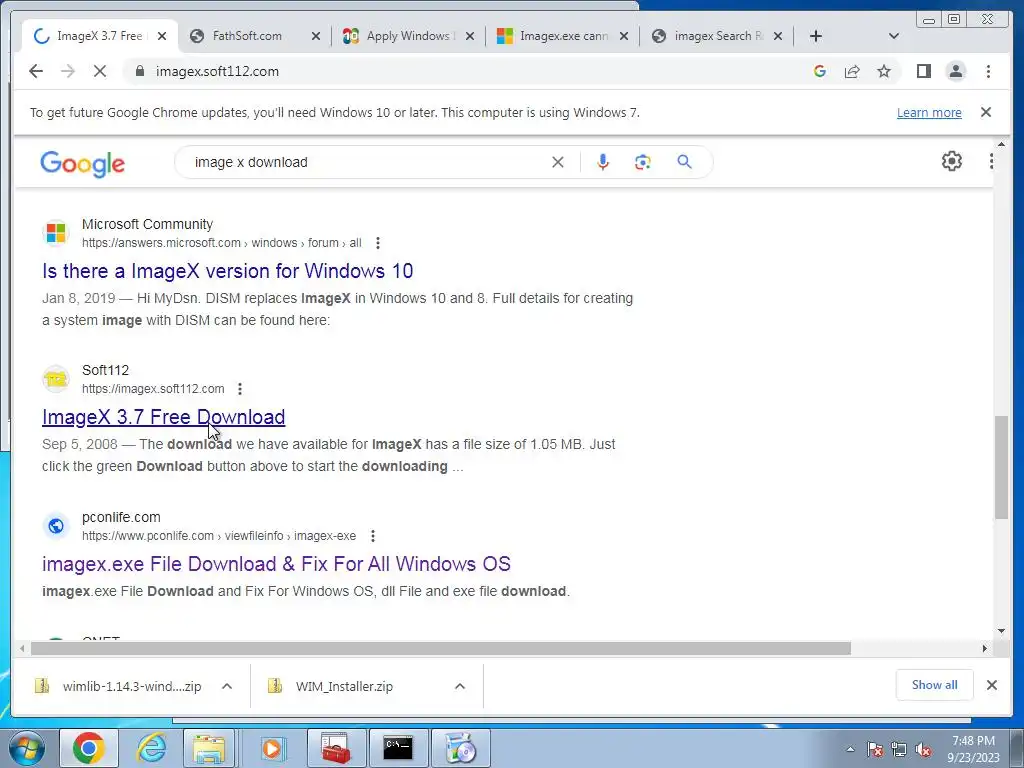The image size is (1024, 768).
Task: Start voice search with the microphone
Action: (603, 162)
